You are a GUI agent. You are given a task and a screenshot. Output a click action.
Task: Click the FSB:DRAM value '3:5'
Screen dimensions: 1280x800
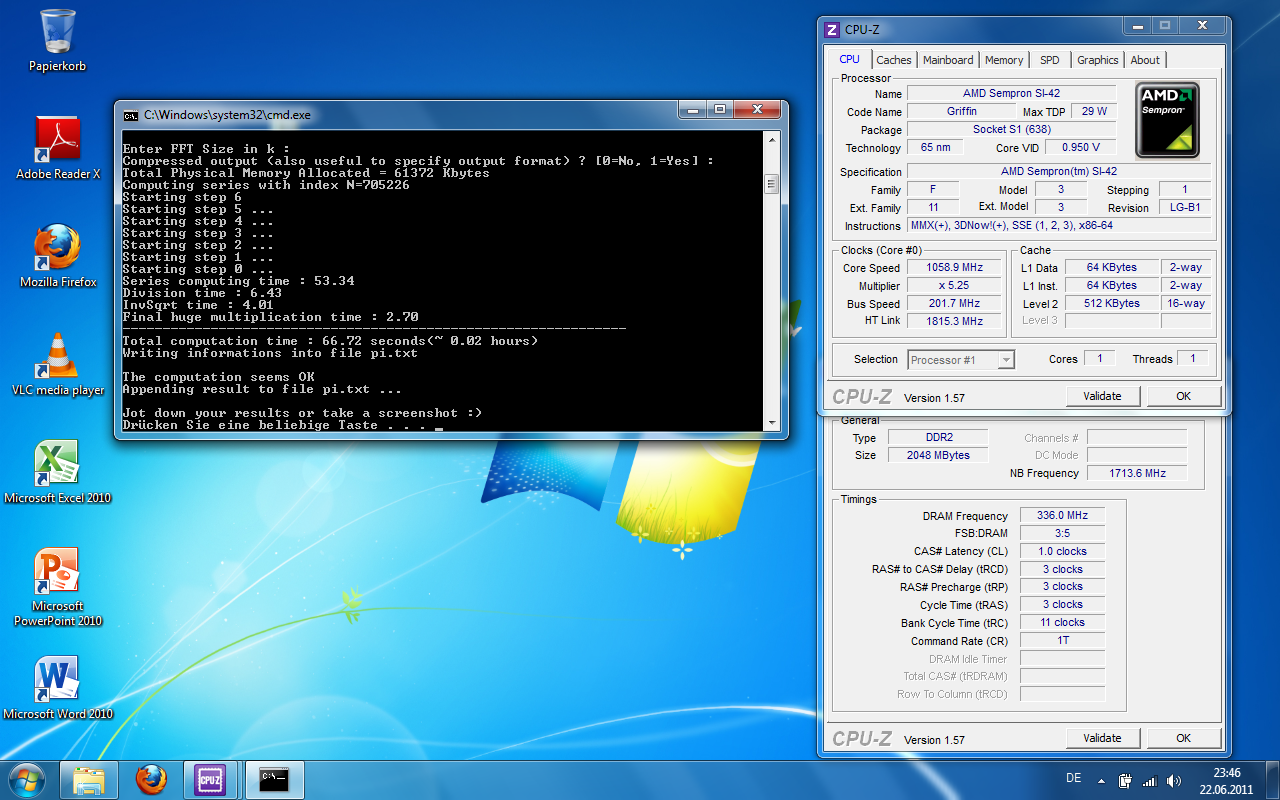coord(1062,534)
